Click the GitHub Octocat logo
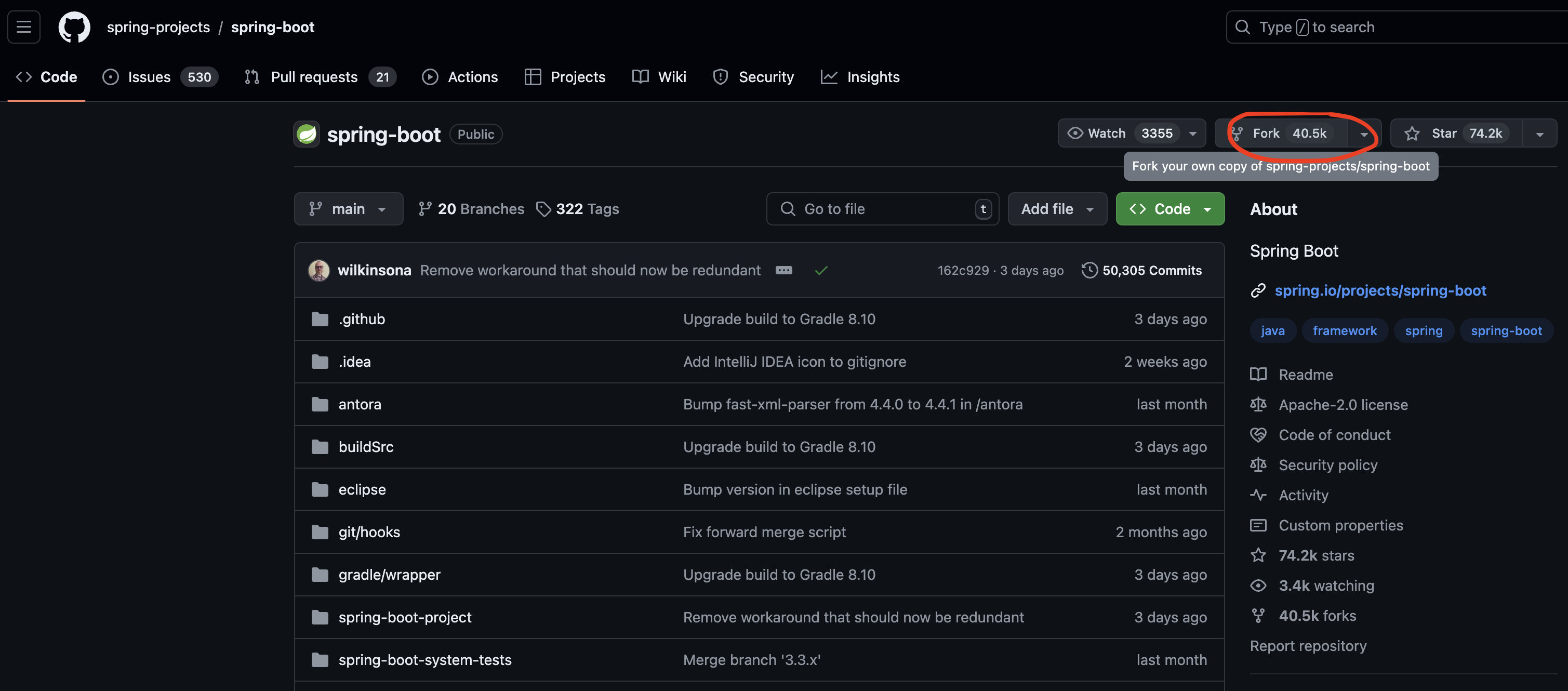The height and width of the screenshot is (691, 1568). pos(74,27)
